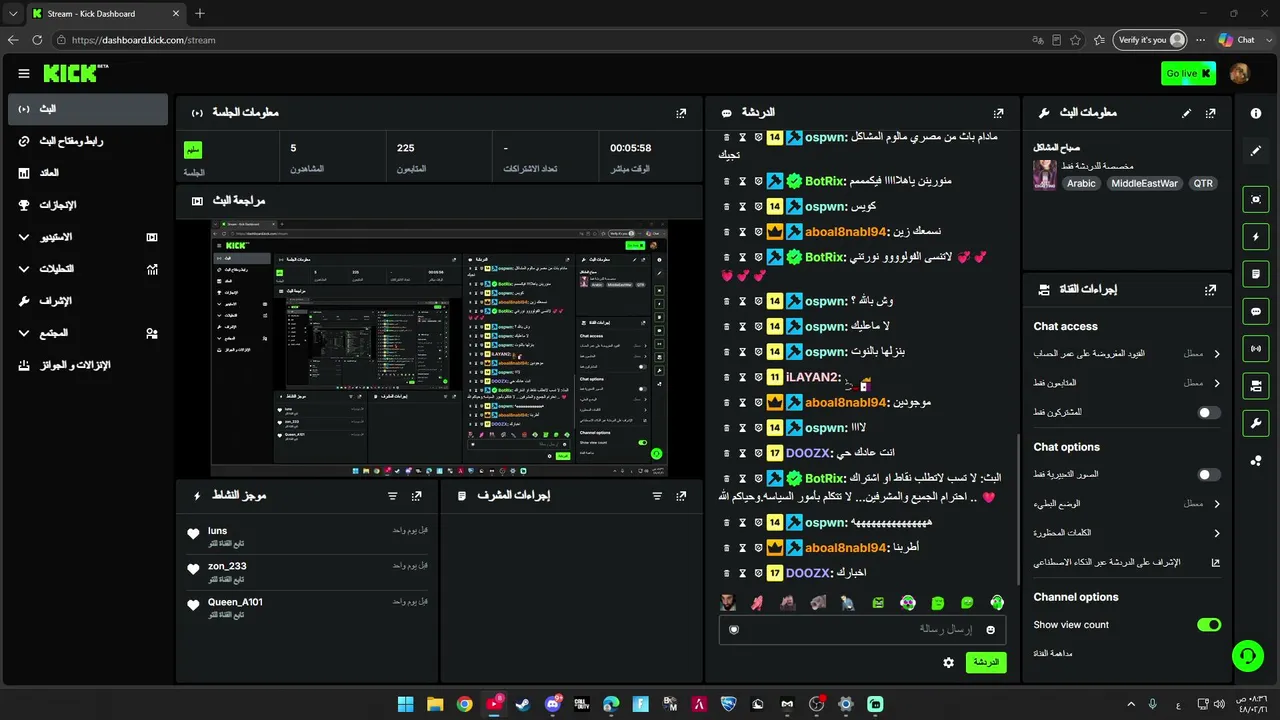Screen dimensions: 1280x720
Task: Click the three-dots cluster icon in right toolbar
Action: (x=1256, y=461)
